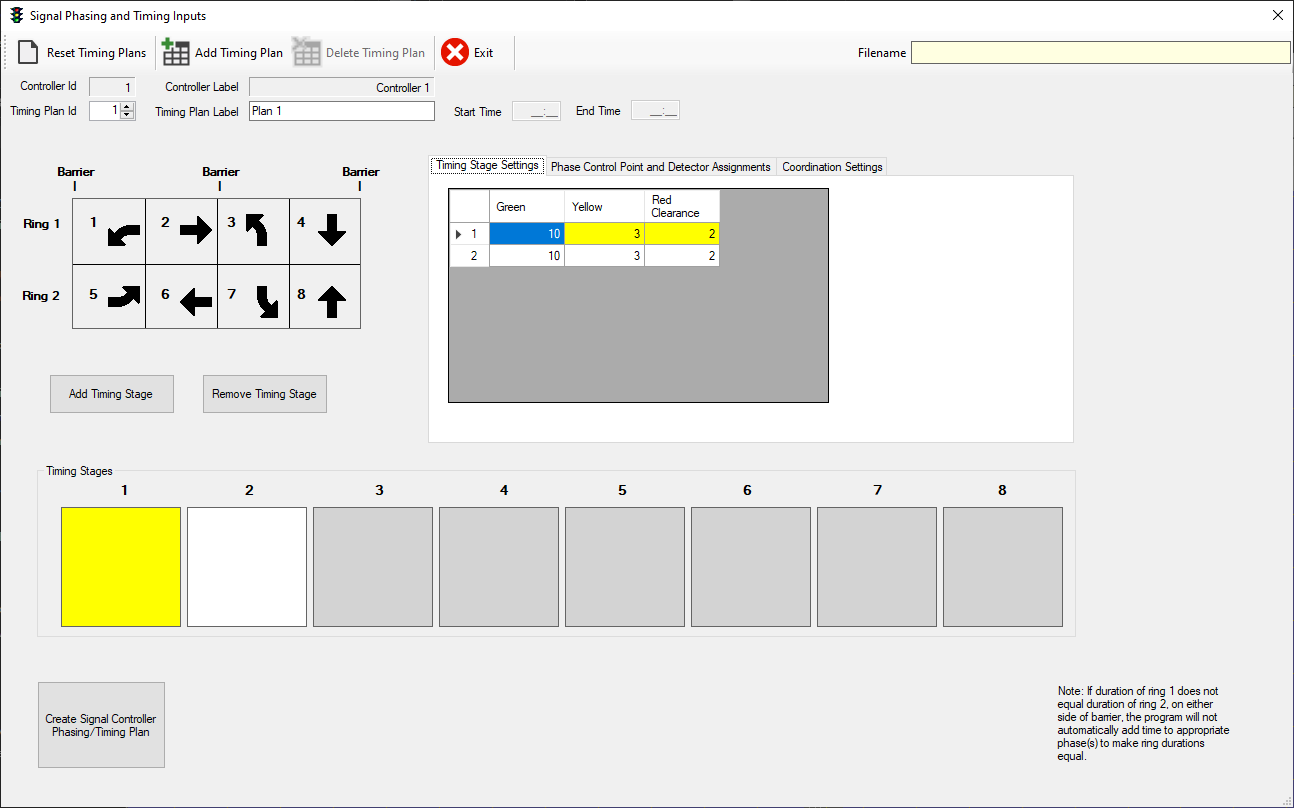Select the gray timing stage 8 box
Screen dimensions: 1294x808
pyautogui.click(x=1003, y=567)
